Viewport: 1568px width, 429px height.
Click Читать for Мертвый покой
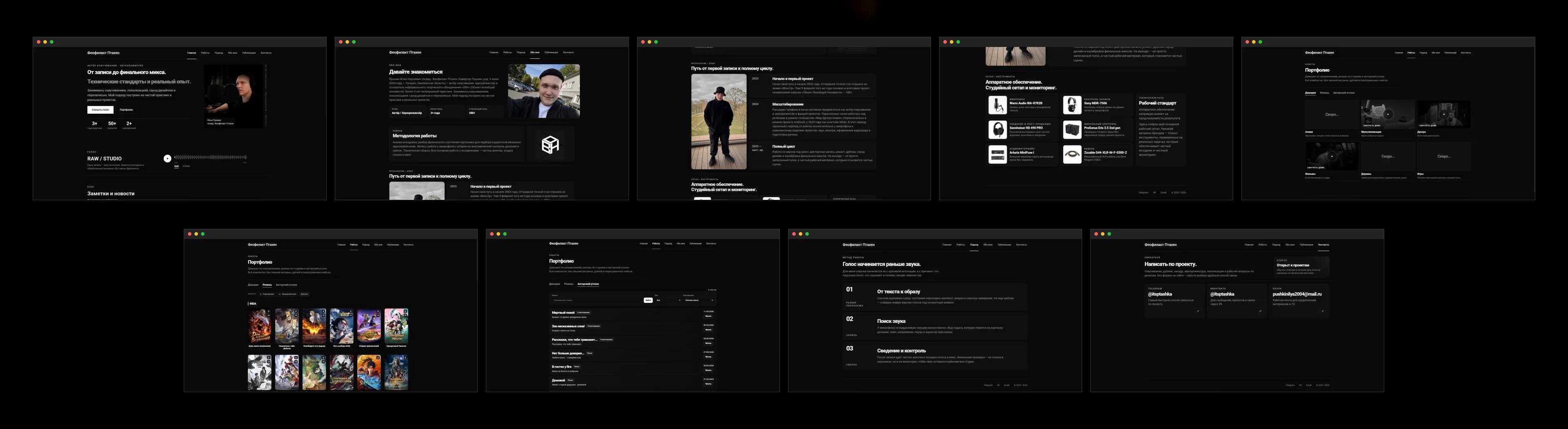tap(708, 316)
